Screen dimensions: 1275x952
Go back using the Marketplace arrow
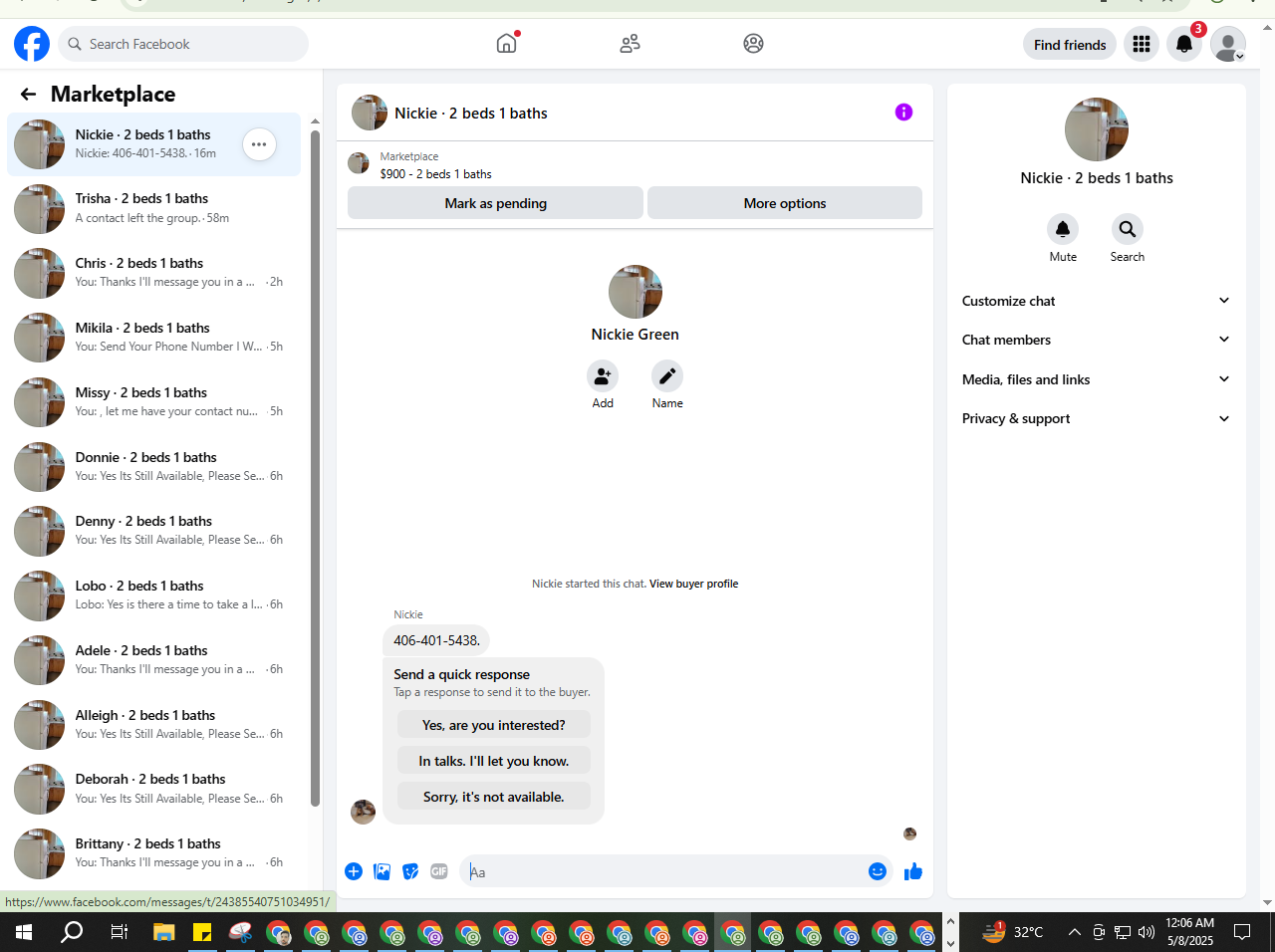pyautogui.click(x=28, y=94)
